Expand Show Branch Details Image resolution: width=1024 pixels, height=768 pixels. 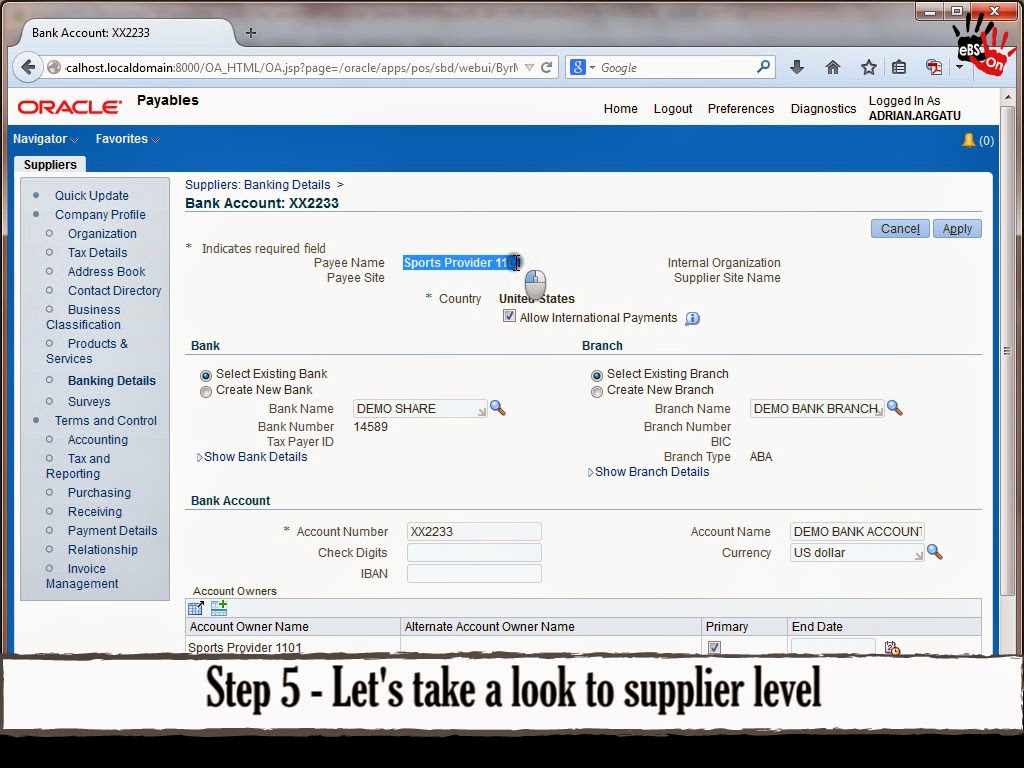[x=651, y=471]
